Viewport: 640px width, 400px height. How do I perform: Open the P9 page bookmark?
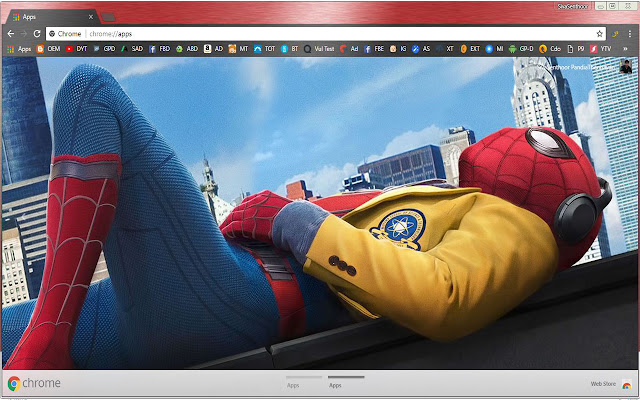pos(576,49)
